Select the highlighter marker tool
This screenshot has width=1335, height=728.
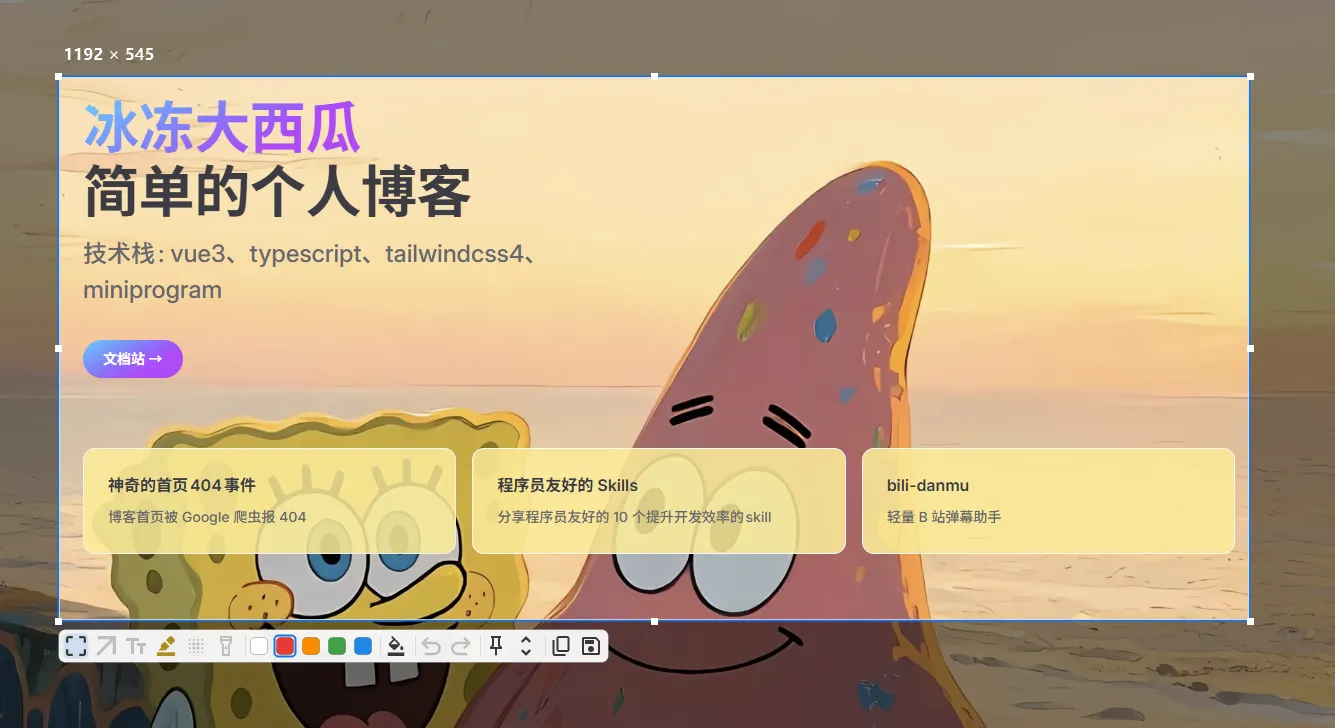coord(166,646)
